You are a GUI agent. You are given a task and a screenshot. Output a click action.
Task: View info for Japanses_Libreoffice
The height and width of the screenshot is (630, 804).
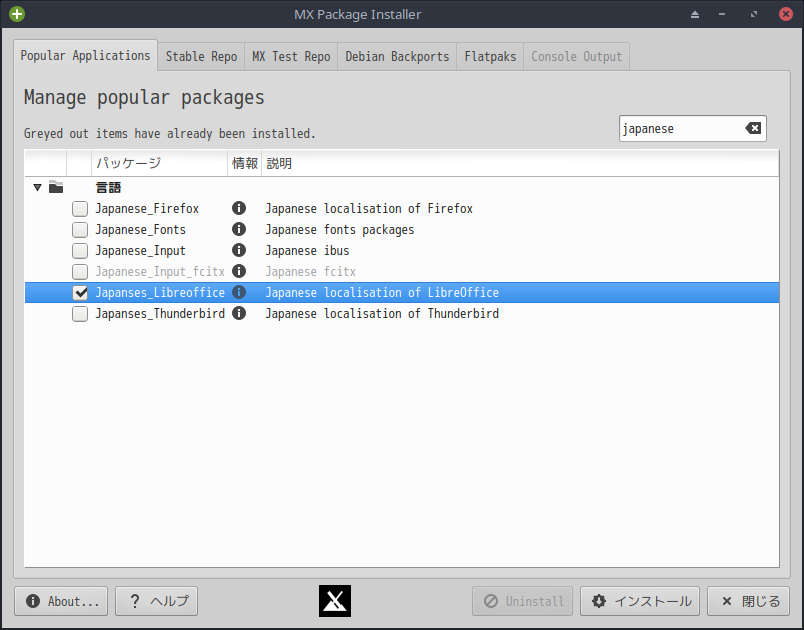(x=239, y=292)
